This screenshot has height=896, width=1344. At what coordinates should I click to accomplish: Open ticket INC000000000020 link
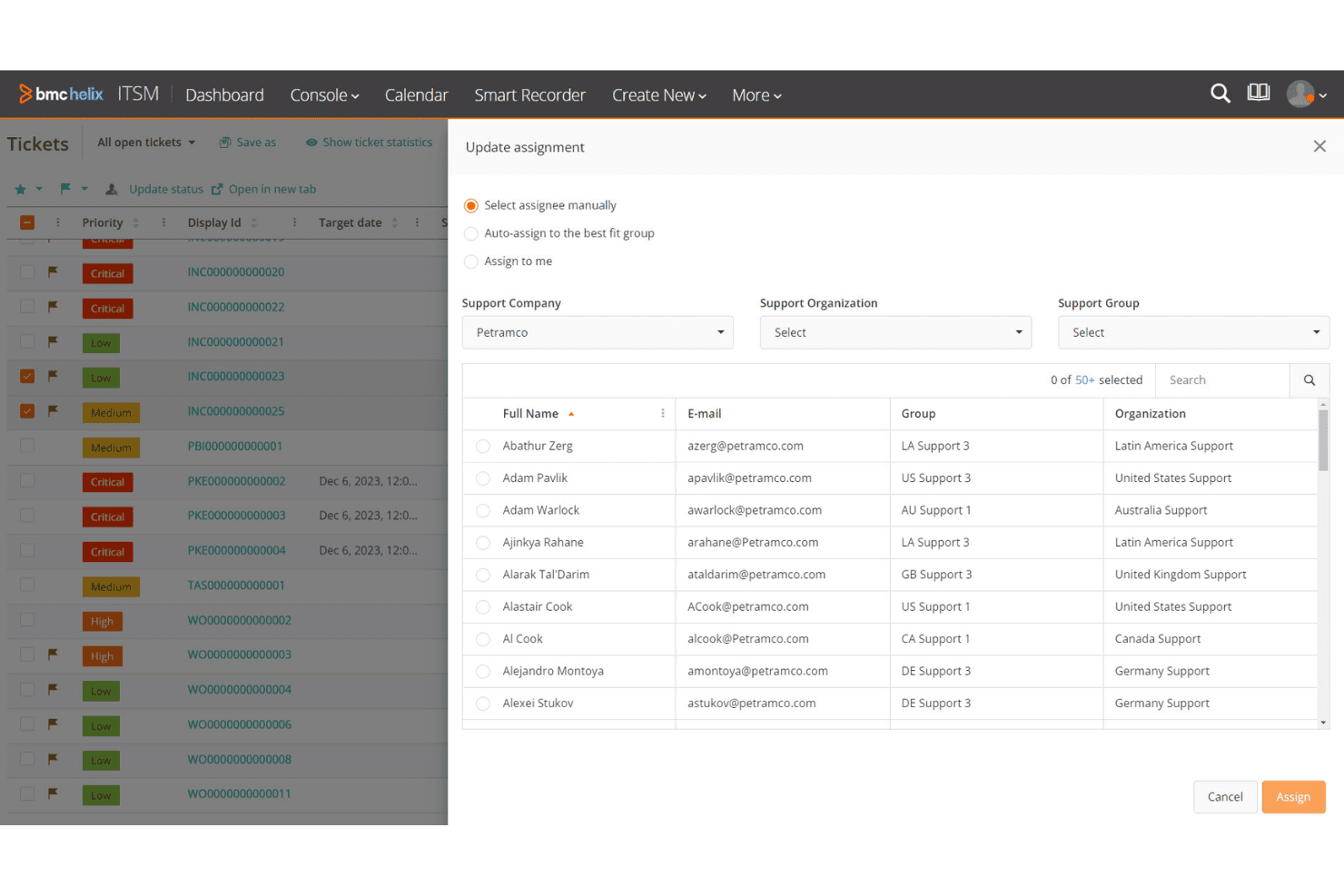click(236, 272)
